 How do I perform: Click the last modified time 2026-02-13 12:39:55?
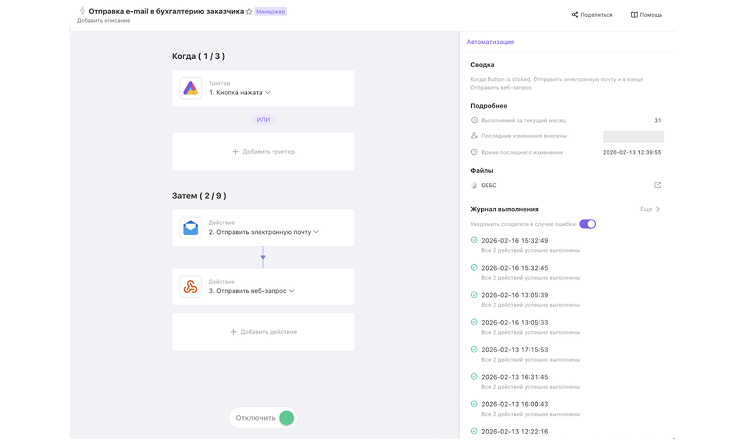click(632, 152)
